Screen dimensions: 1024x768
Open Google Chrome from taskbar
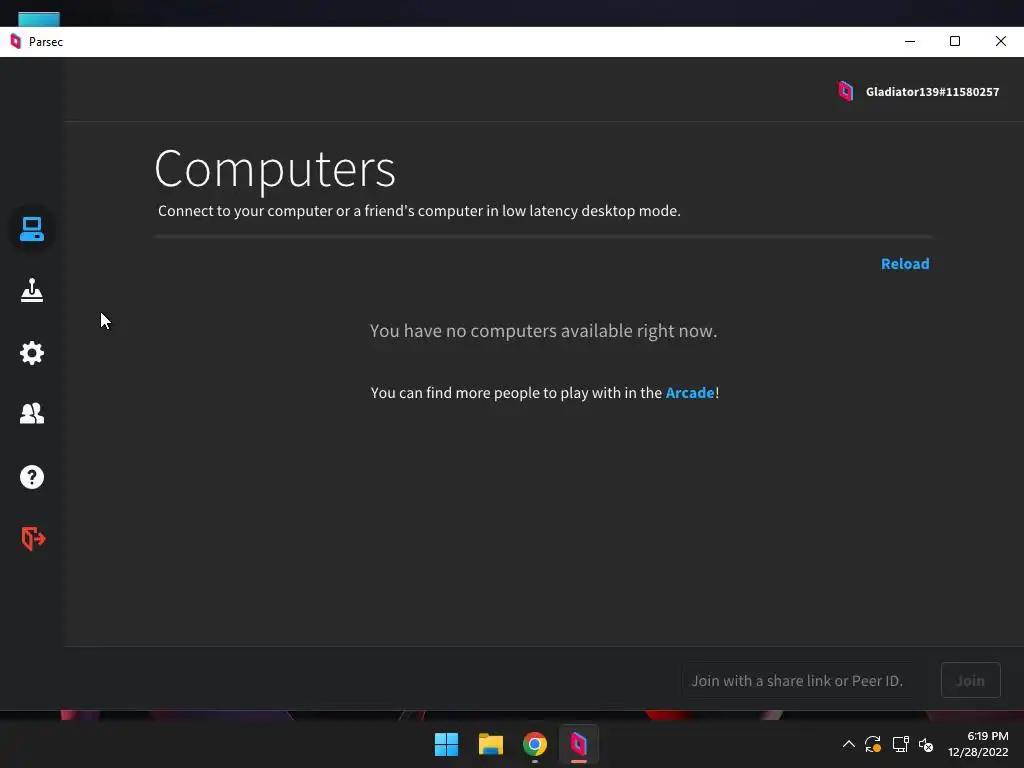535,744
